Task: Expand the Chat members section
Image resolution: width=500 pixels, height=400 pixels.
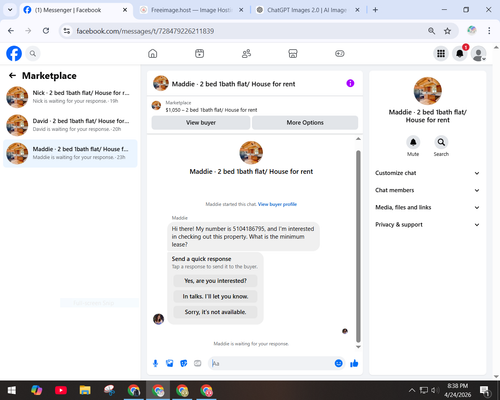Action: coord(427,190)
